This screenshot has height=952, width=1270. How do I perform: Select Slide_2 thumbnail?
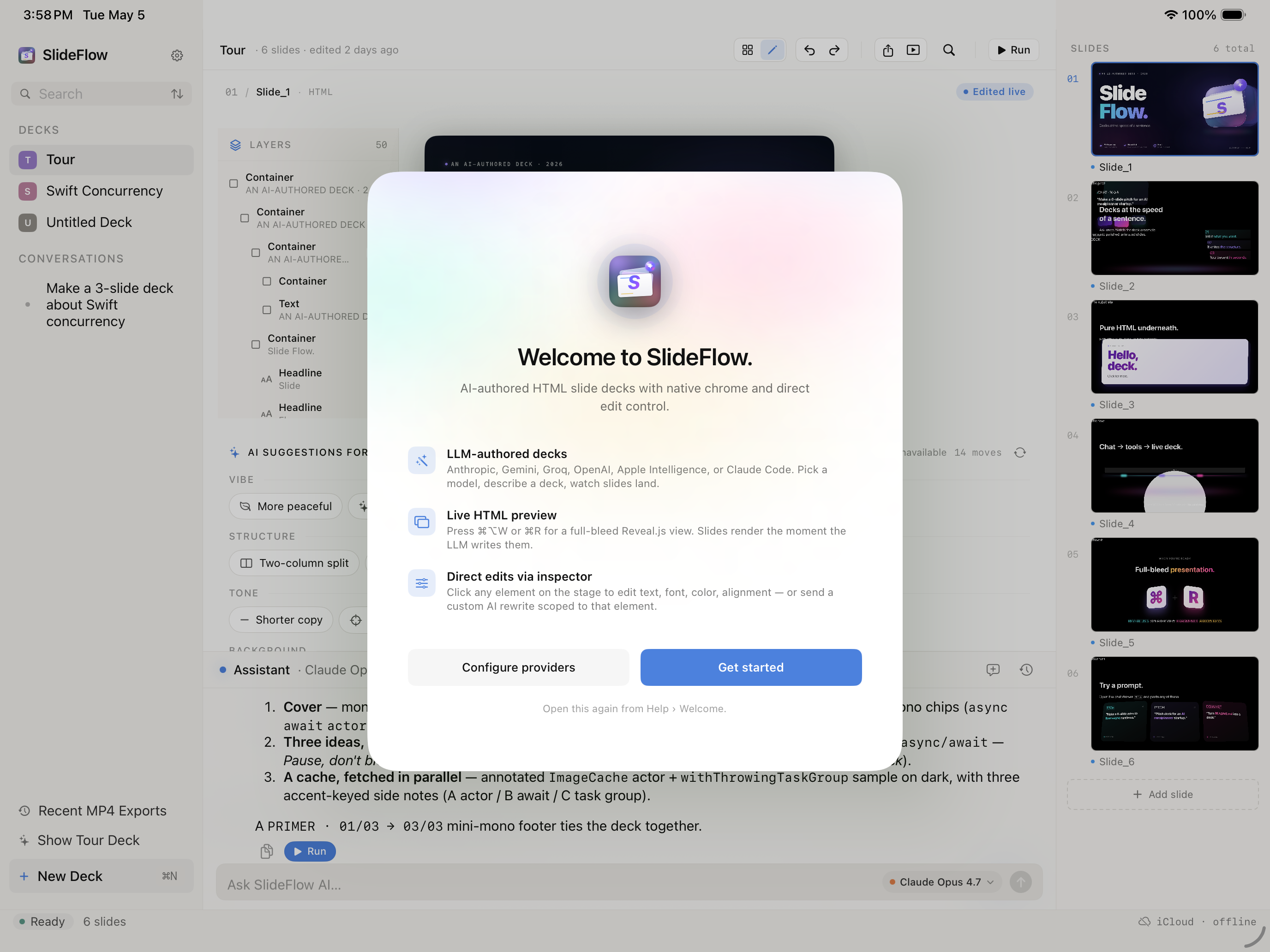pyautogui.click(x=1174, y=228)
